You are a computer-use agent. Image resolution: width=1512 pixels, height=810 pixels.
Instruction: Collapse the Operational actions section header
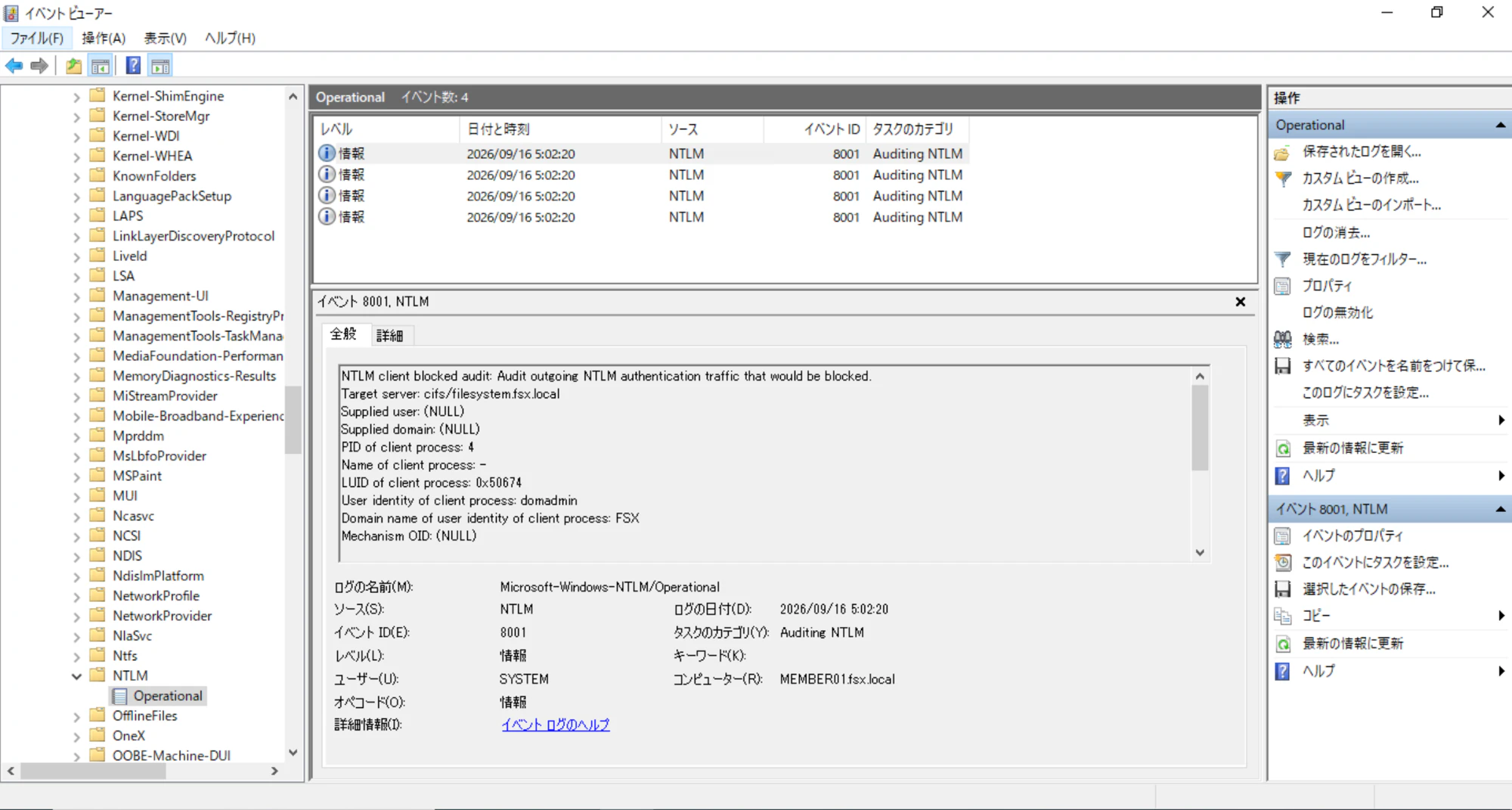point(1500,125)
